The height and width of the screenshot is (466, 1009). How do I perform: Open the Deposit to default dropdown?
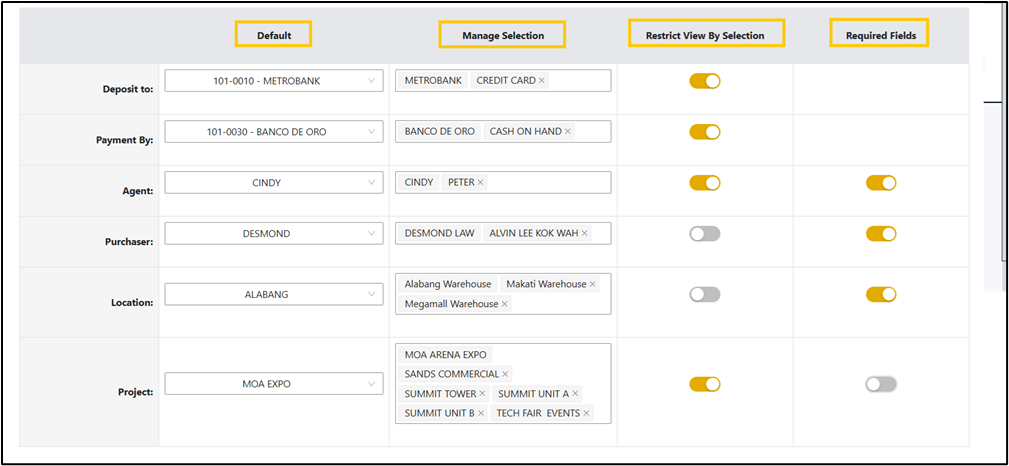pos(273,80)
